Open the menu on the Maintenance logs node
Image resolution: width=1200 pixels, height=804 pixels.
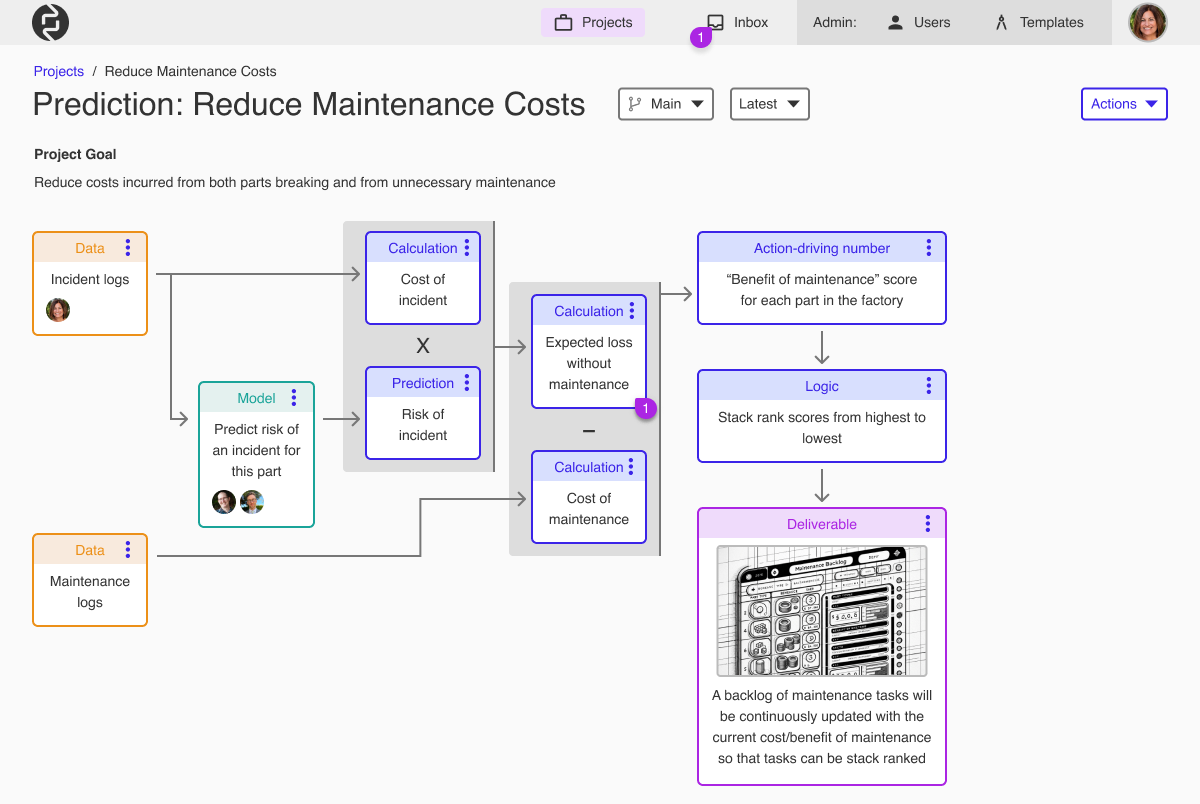tap(127, 549)
